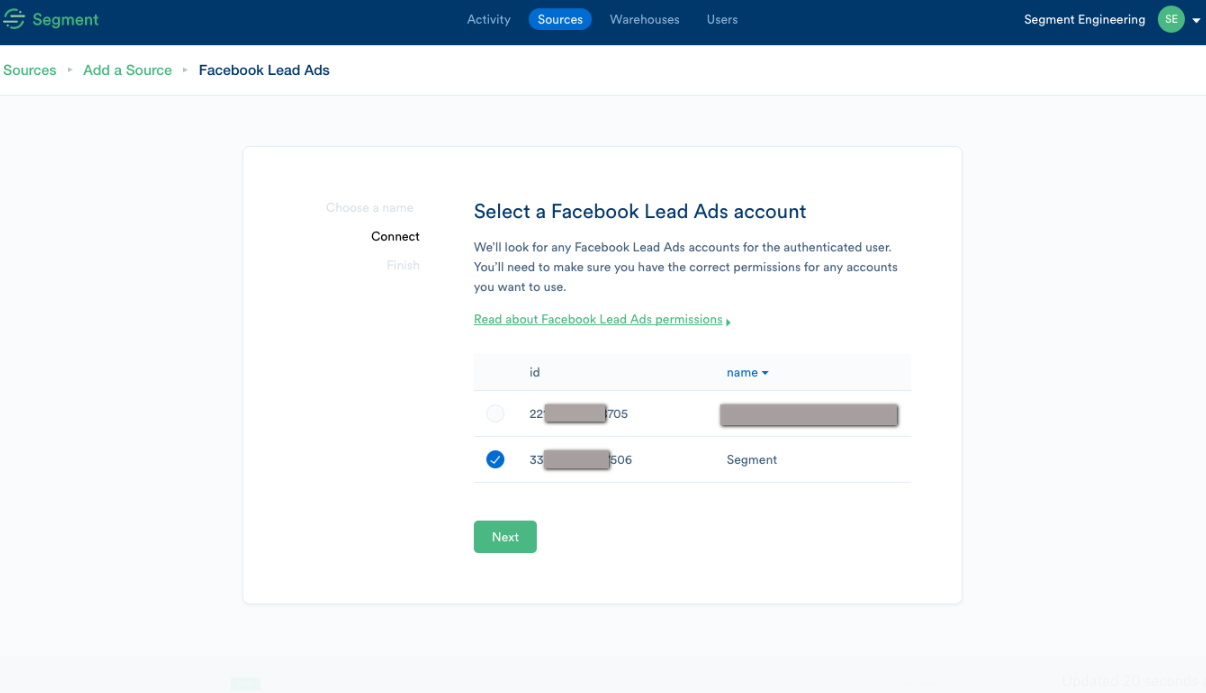Click the SE avatar circle

tap(1170, 19)
